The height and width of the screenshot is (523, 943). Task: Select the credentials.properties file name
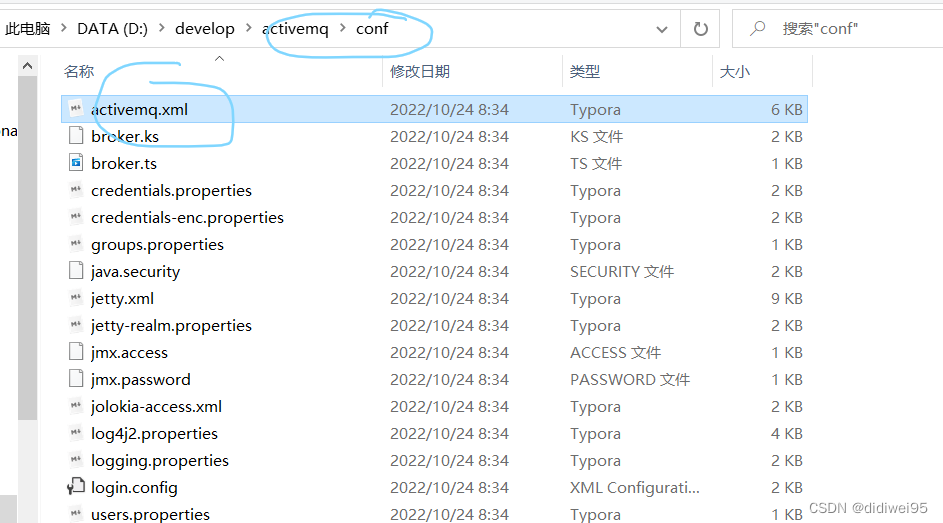point(171,191)
